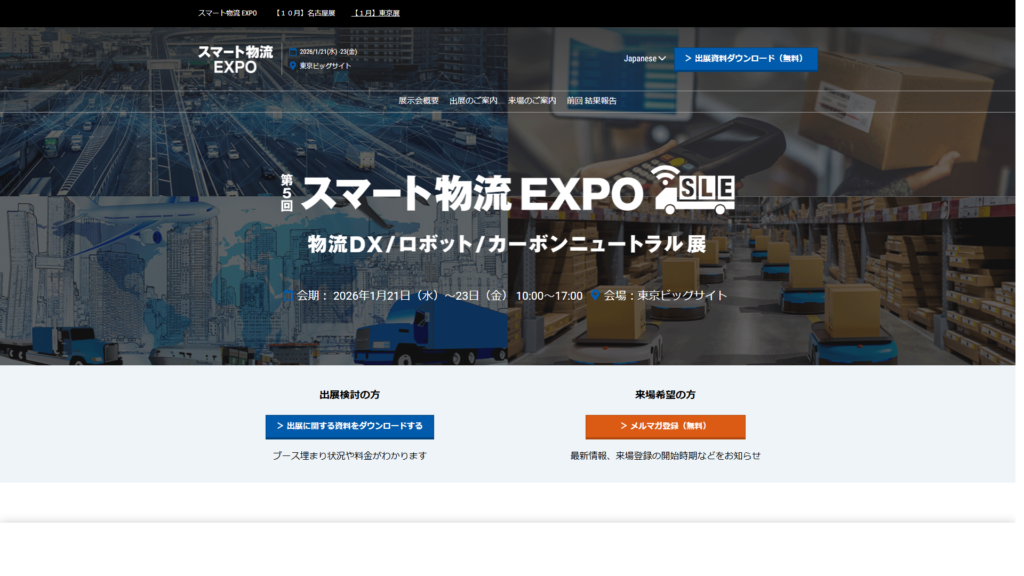Click 出展資料ダウンロード（無料） button

746,59
